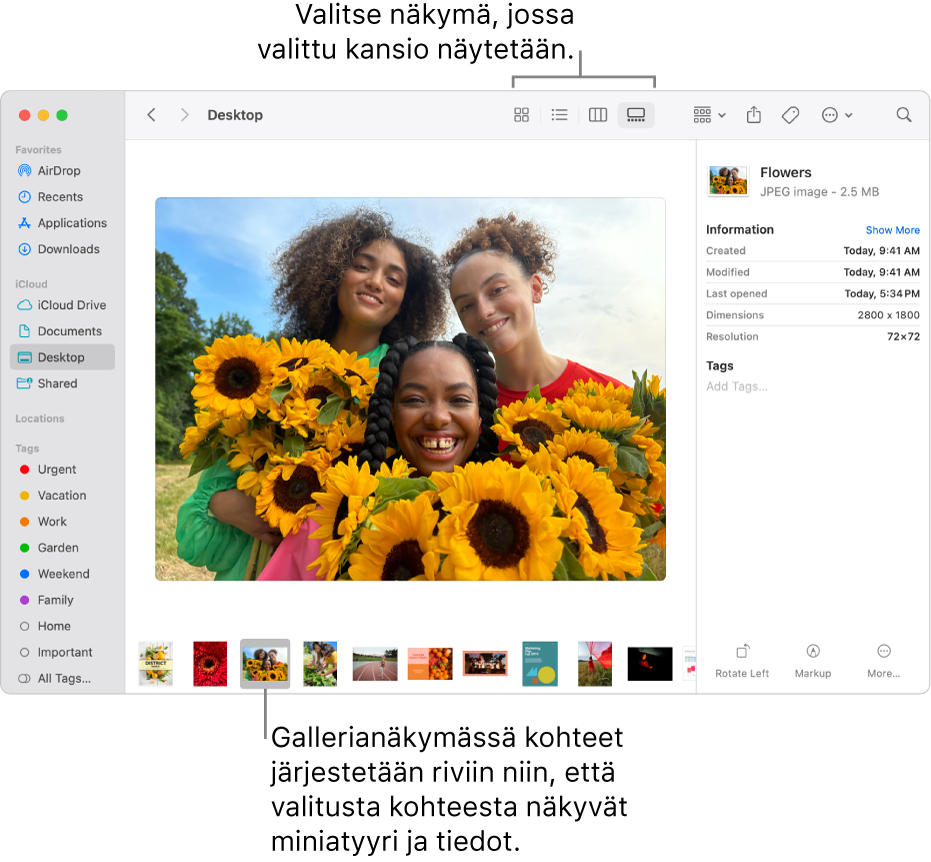Viewport: 931px width, 862px height.
Task: Click the Show More link
Action: (892, 230)
